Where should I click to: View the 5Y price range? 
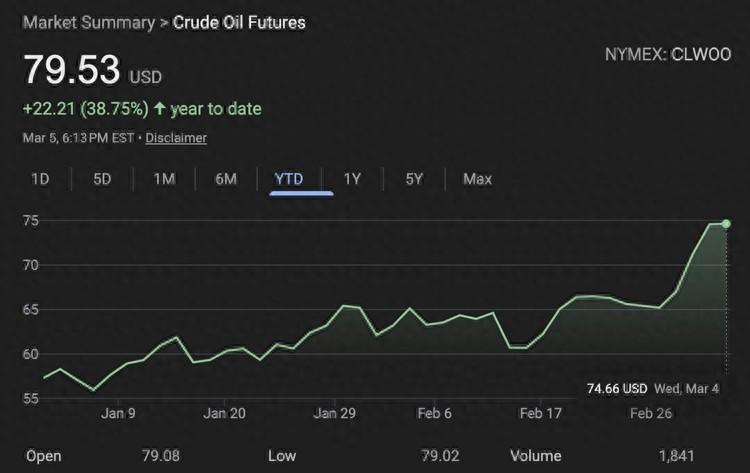click(x=414, y=179)
